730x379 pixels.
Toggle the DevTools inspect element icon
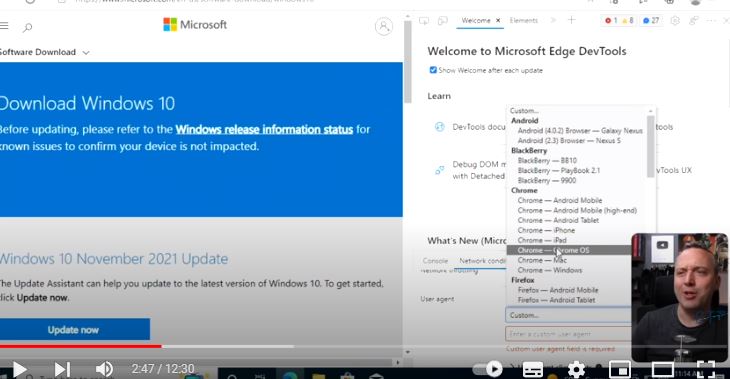(x=424, y=20)
